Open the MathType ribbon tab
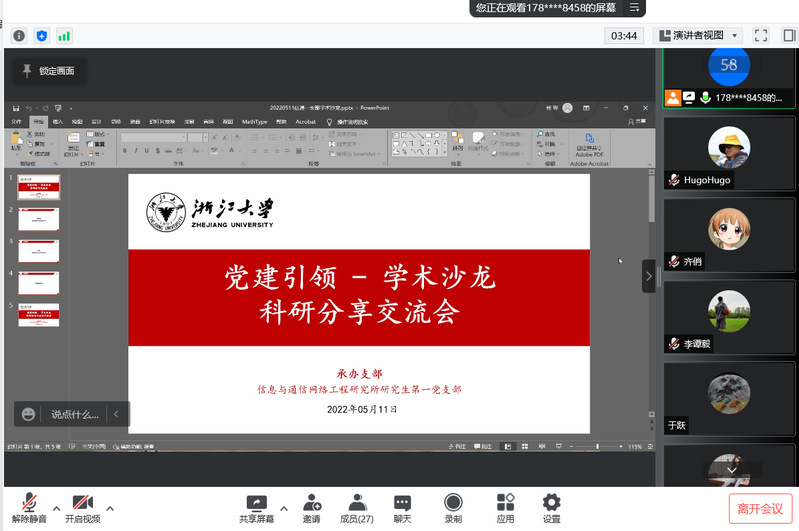The image size is (799, 531). 254,122
